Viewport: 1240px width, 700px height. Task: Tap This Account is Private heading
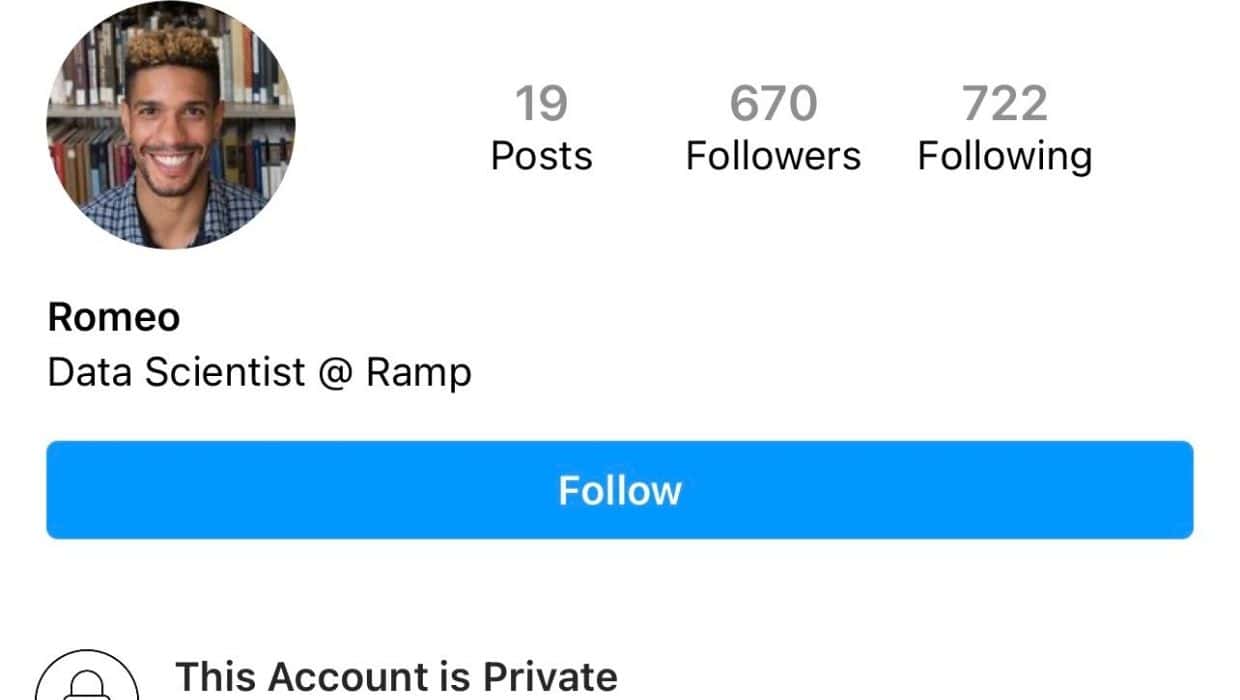click(x=397, y=677)
